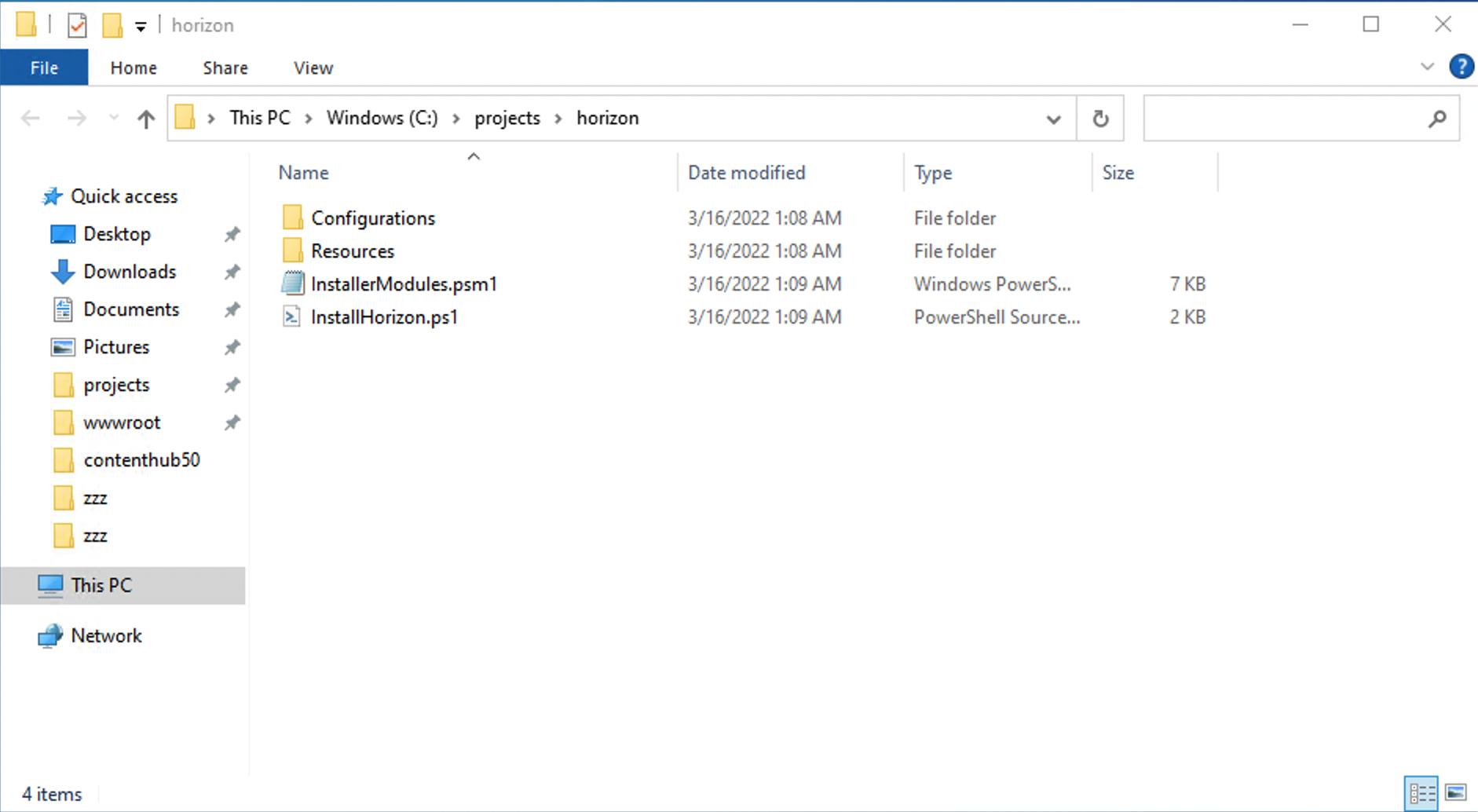
Task: Switch to Large icons view in status bar
Action: pyautogui.click(x=1455, y=793)
